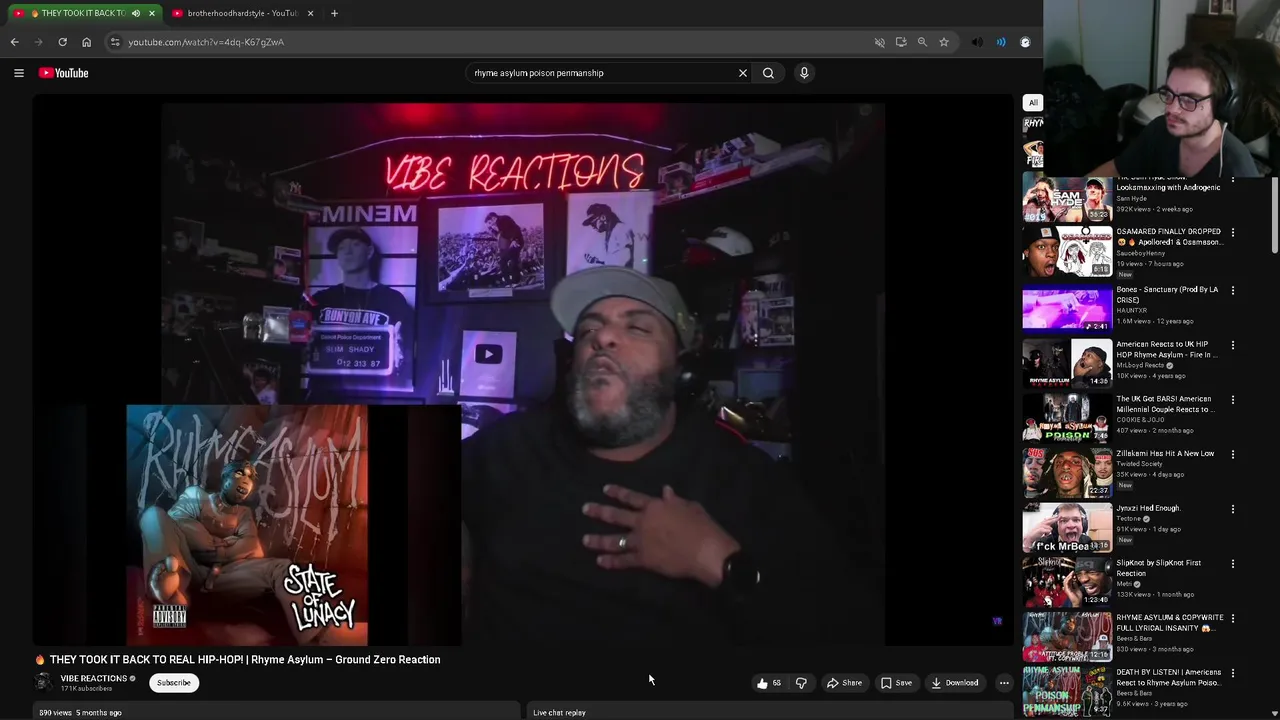Reload the current page
The height and width of the screenshot is (720, 1280).
pyautogui.click(x=62, y=42)
